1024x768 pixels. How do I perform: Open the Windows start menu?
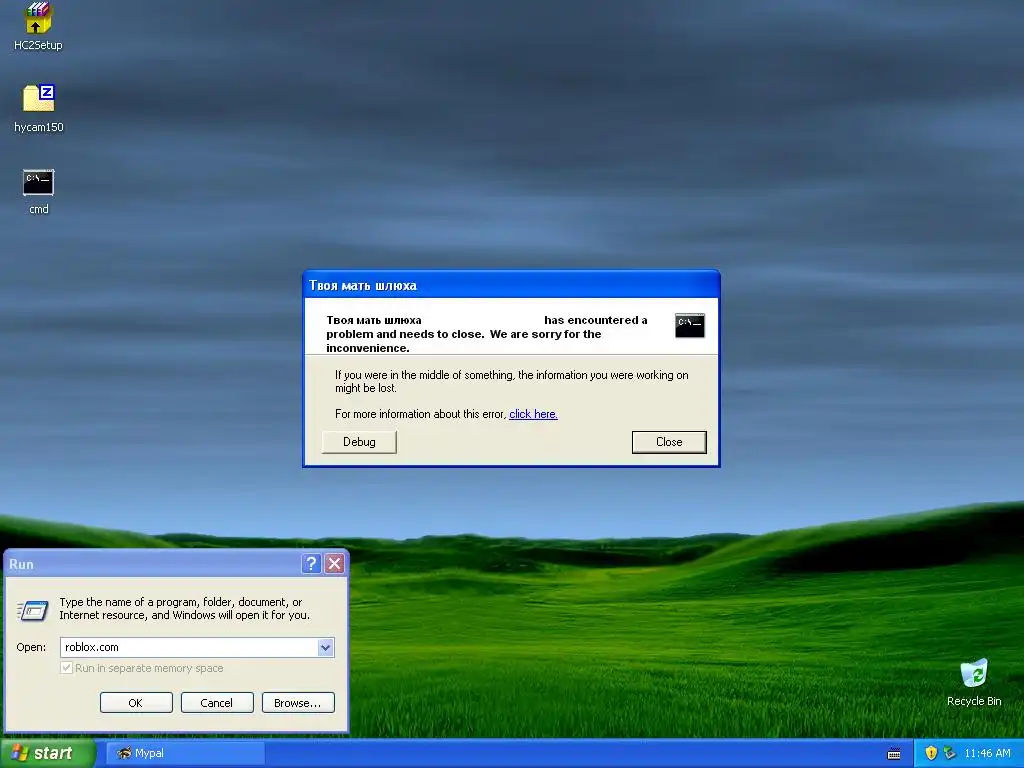tap(48, 753)
